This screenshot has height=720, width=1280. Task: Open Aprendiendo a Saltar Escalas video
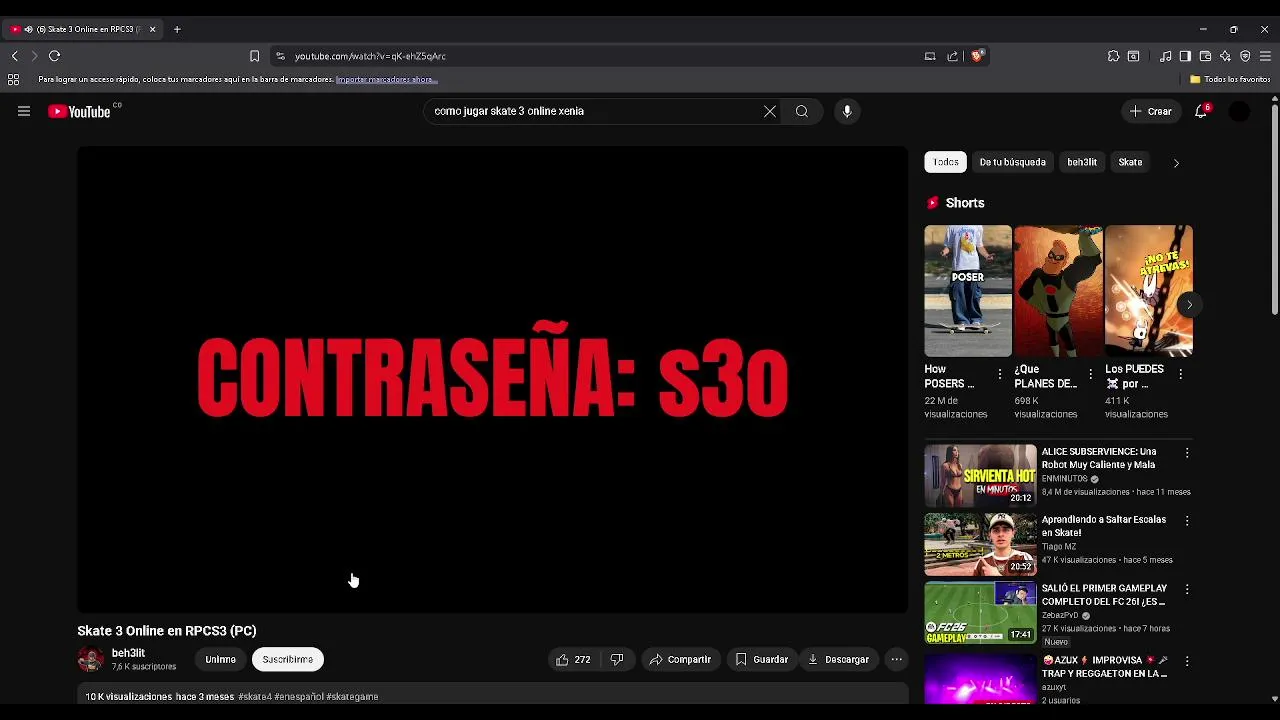pyautogui.click(x=980, y=545)
